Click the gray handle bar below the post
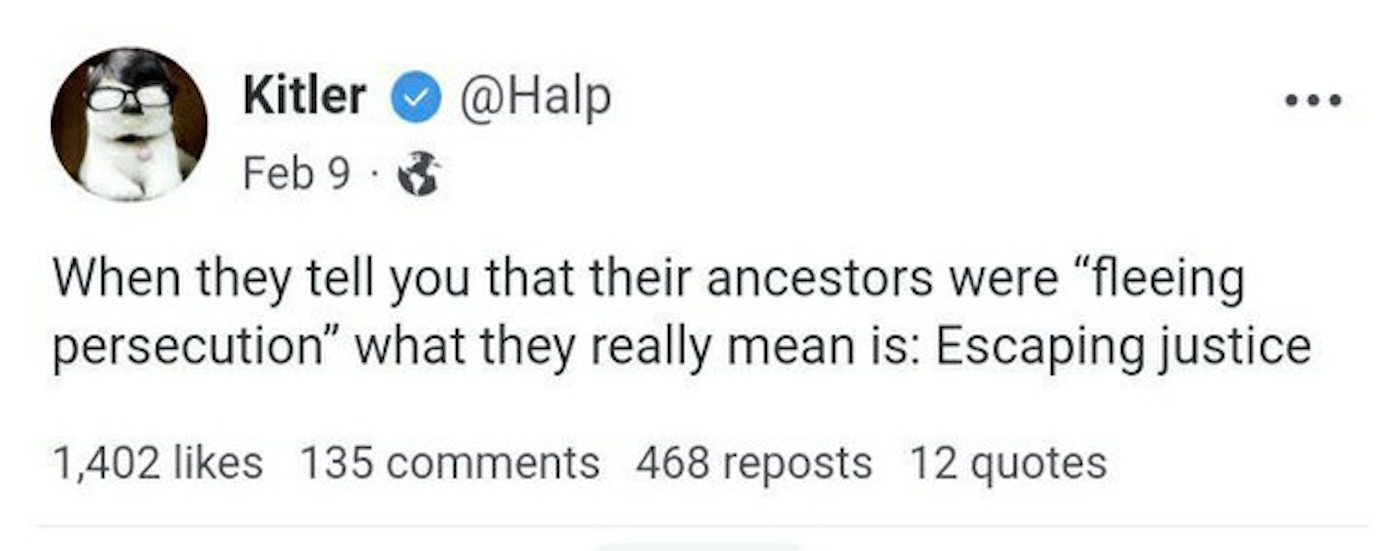Image resolution: width=1400 pixels, height=551 pixels. [699, 546]
